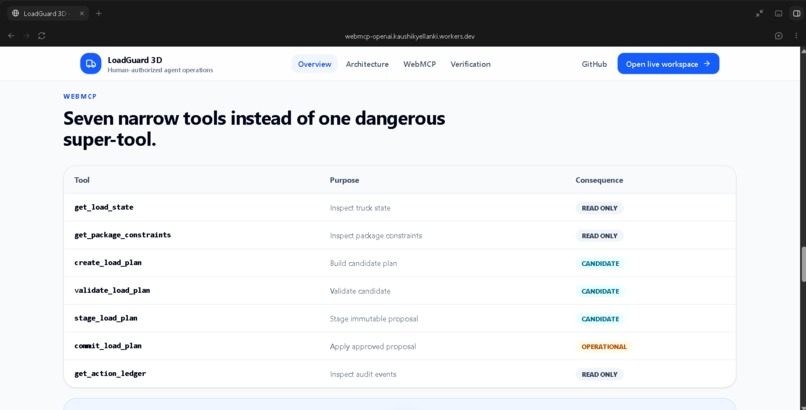806x410 pixels.
Task: Open the GitHub link
Action: pos(594,64)
